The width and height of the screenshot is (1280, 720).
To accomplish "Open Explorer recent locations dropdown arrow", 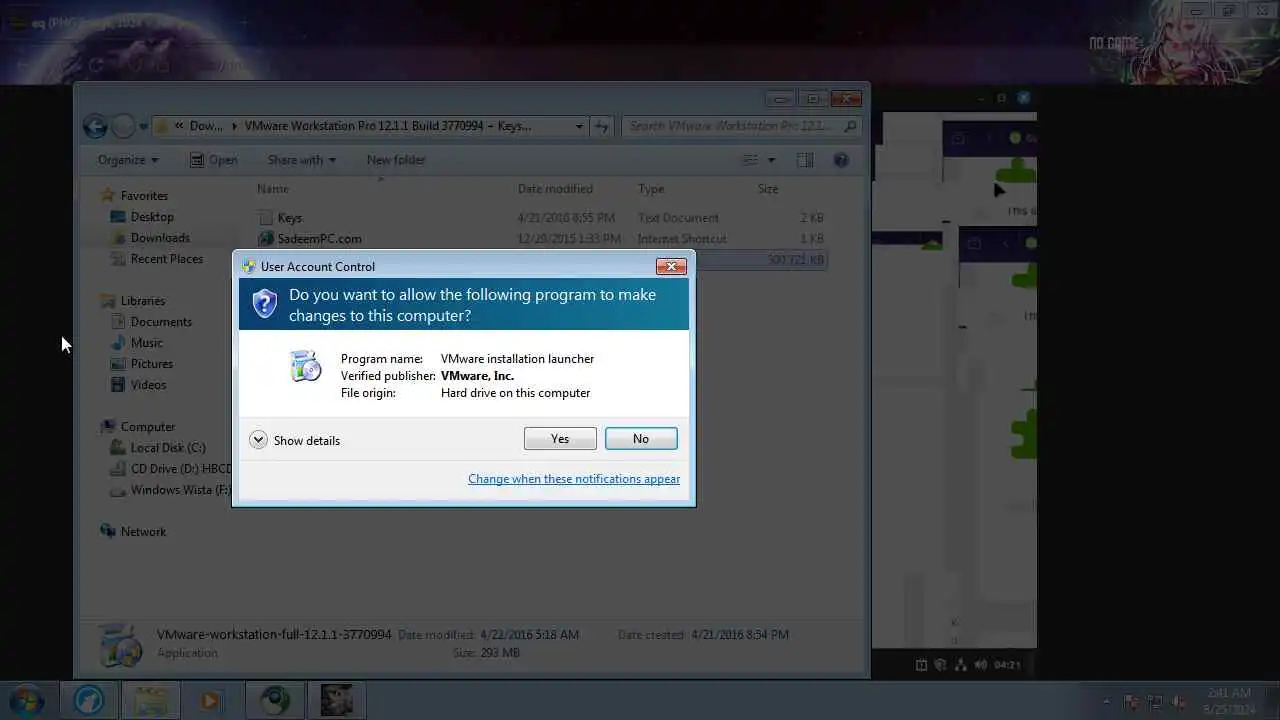I will click(x=144, y=127).
